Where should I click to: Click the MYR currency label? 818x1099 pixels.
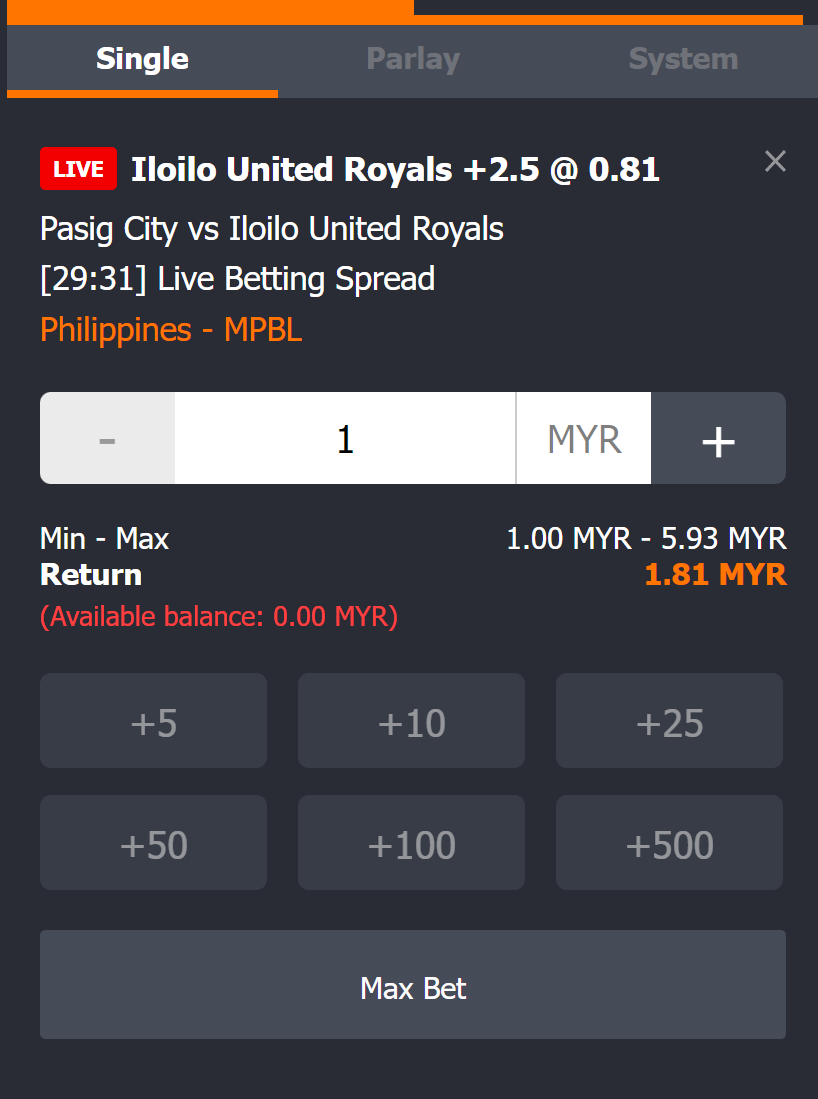coord(584,439)
